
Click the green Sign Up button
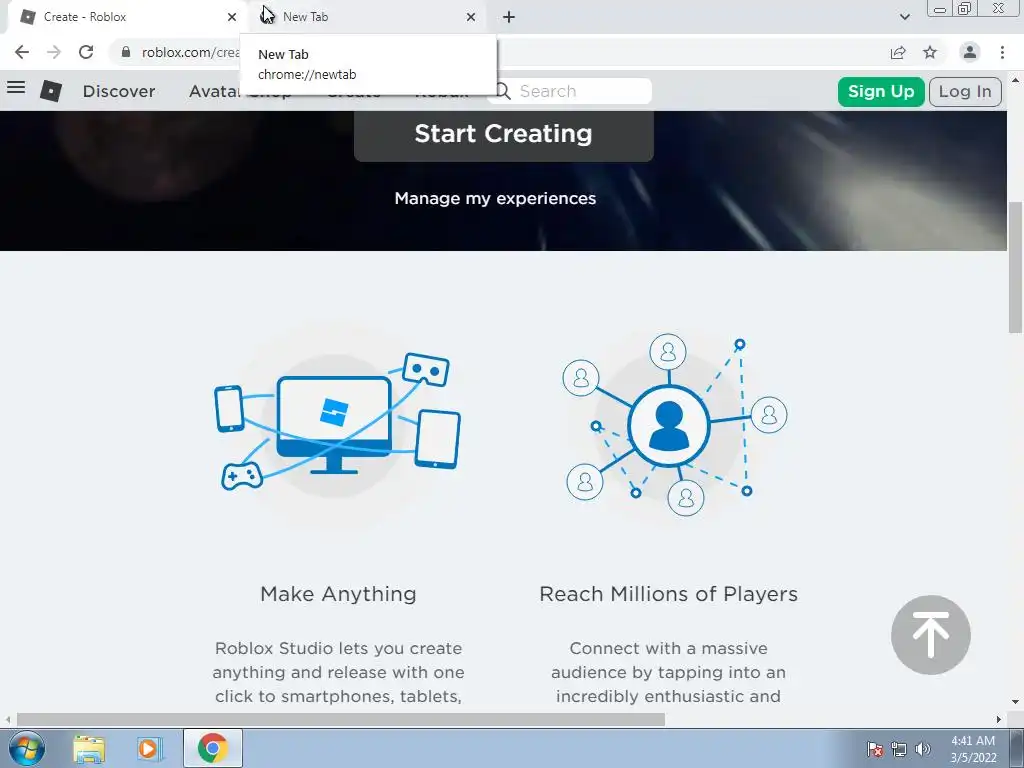tap(881, 91)
